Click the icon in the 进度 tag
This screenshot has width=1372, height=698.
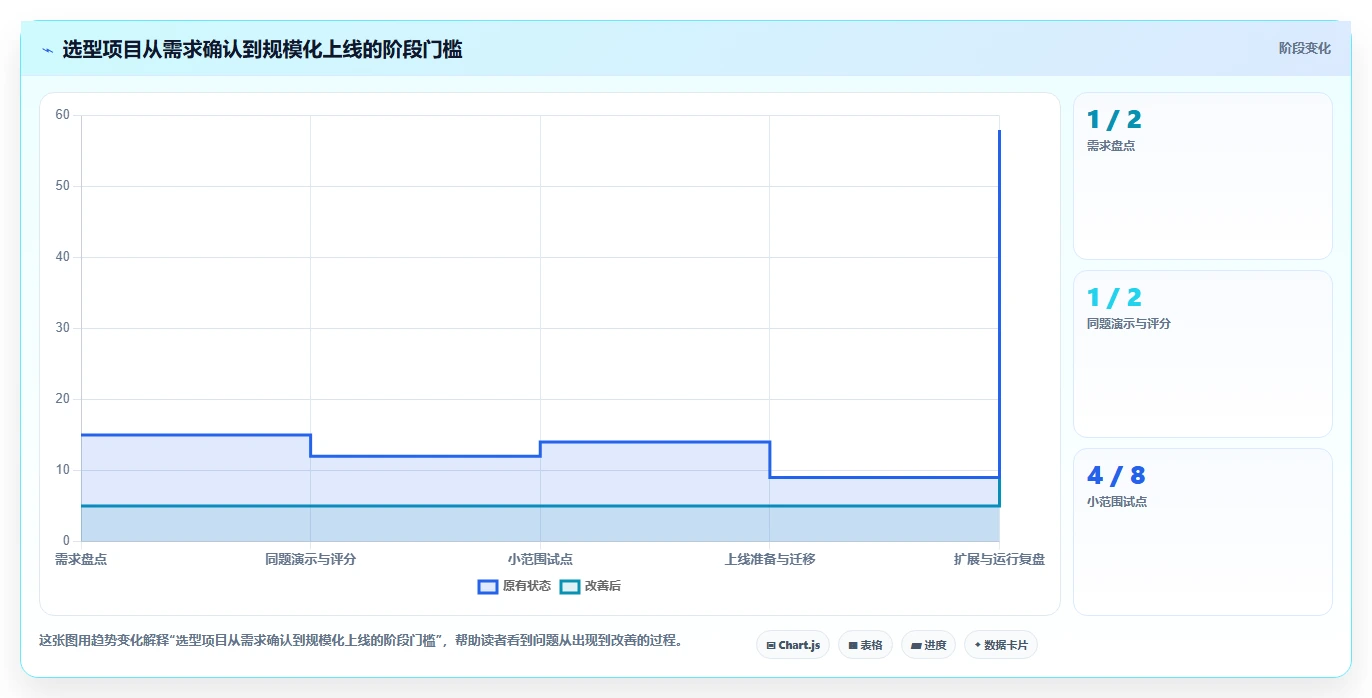click(x=916, y=646)
